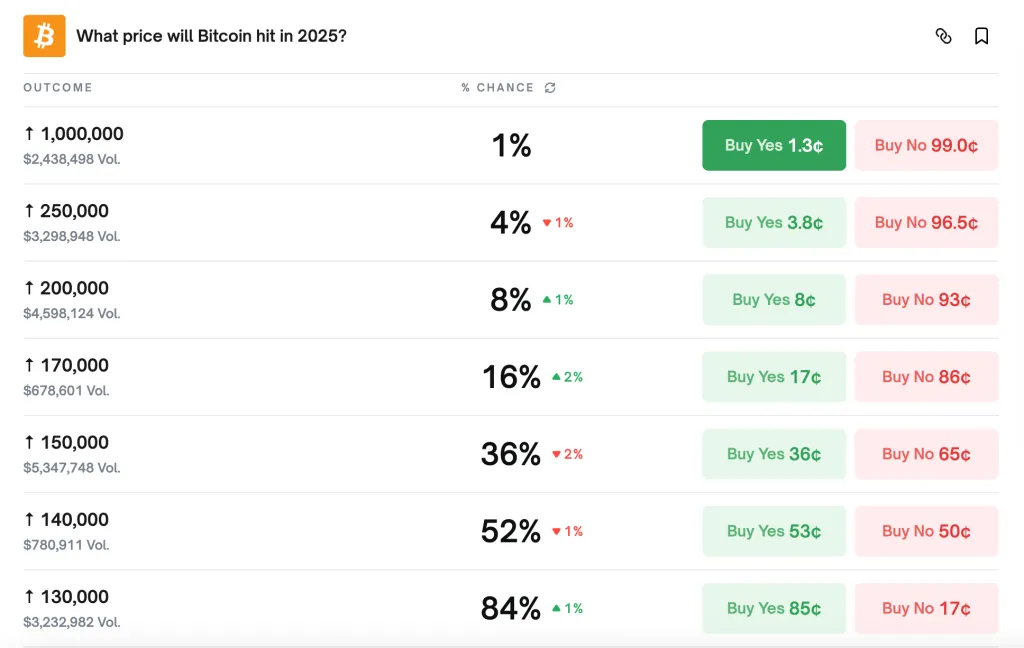Image resolution: width=1024 pixels, height=648 pixels.
Task: Select Buy Yes 17¢ for 170,000
Action: click(x=774, y=377)
